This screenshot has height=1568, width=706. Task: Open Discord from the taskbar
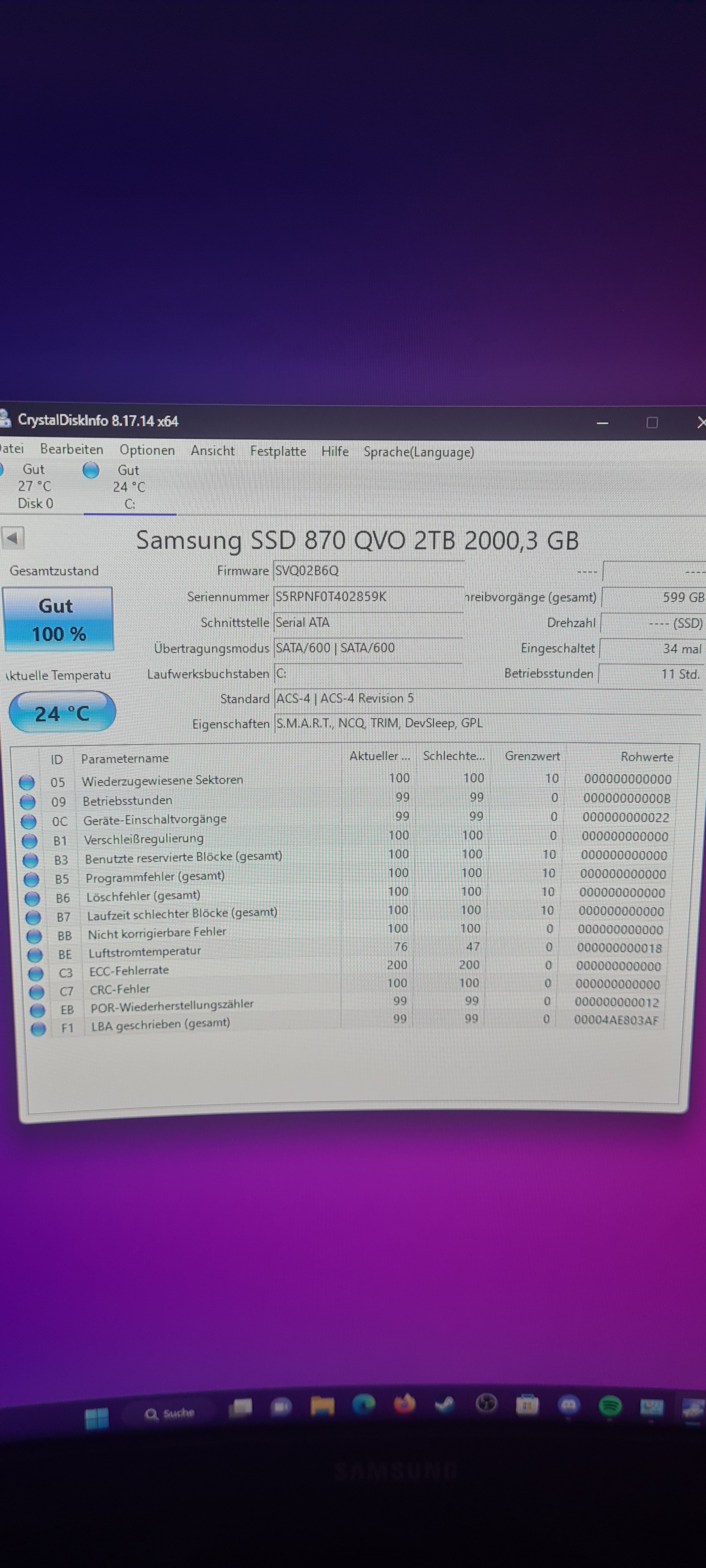tap(568, 1405)
